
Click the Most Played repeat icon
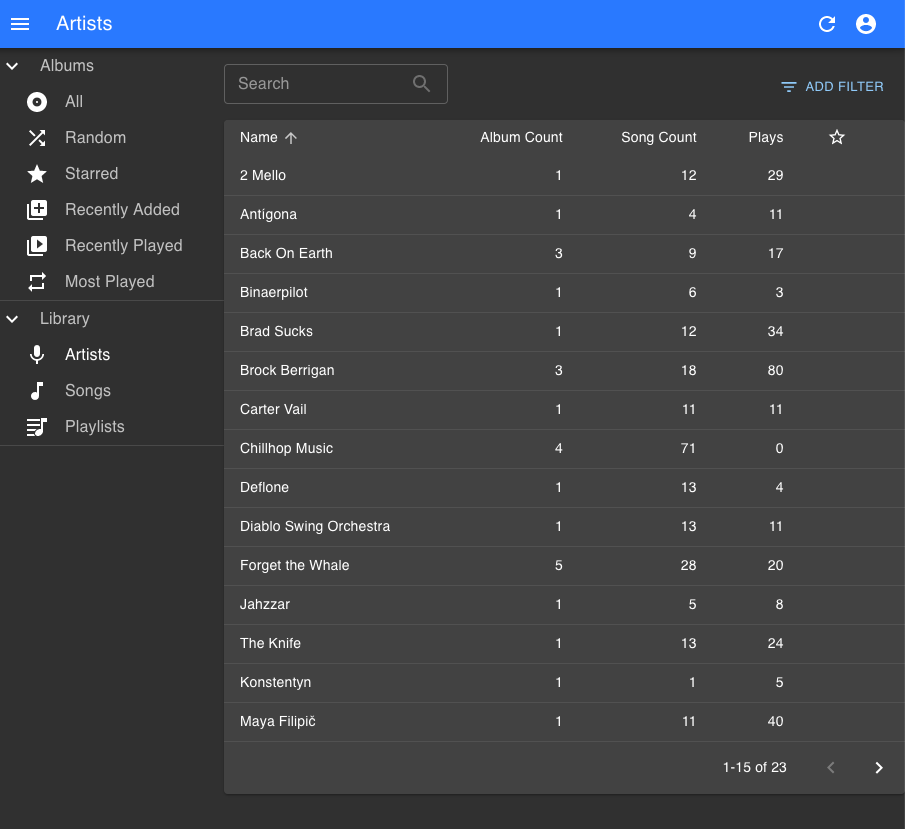tap(37, 282)
